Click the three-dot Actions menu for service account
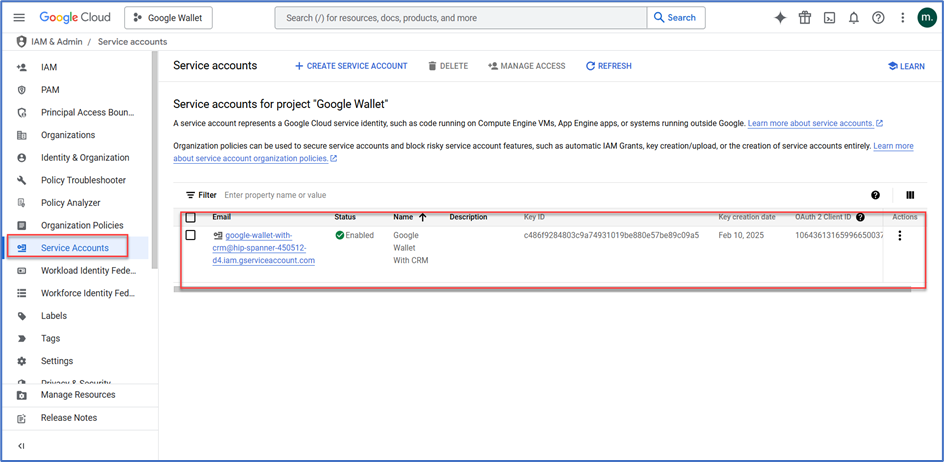This screenshot has width=944, height=462. point(900,236)
